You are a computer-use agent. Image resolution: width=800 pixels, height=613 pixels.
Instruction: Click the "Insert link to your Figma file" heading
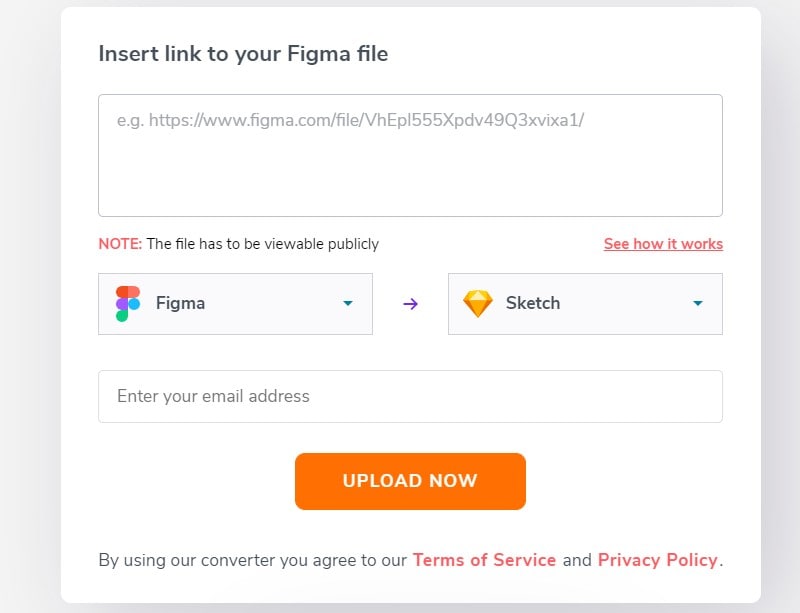point(243,54)
